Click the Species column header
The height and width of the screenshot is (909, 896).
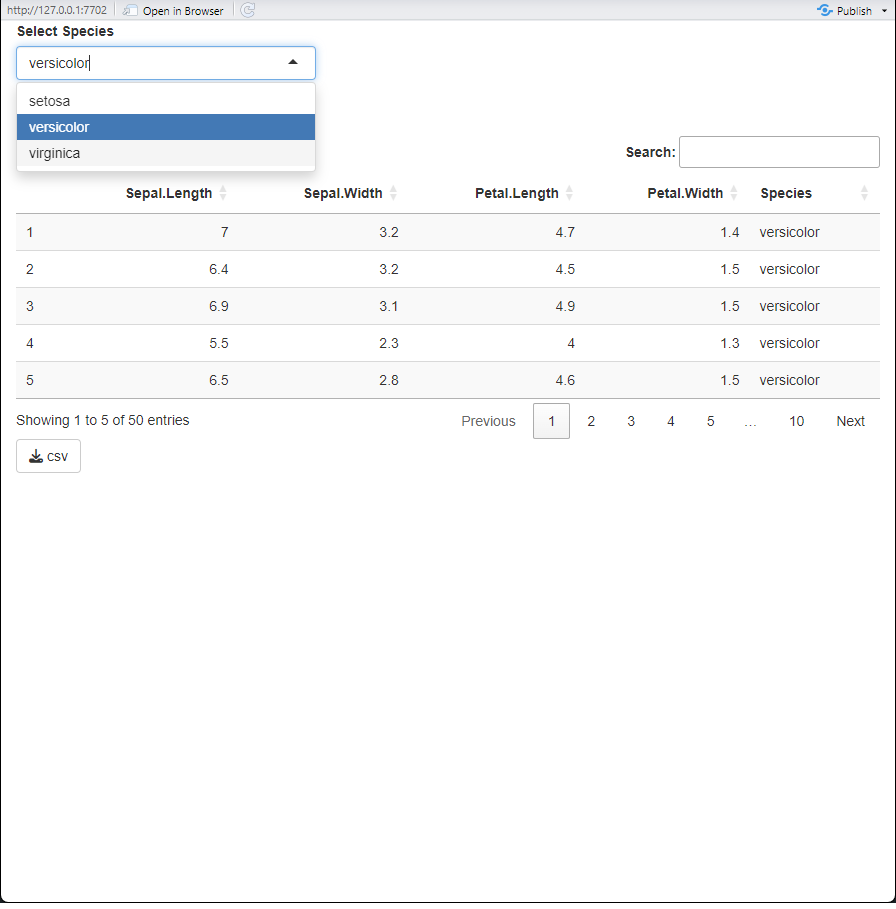click(x=786, y=193)
